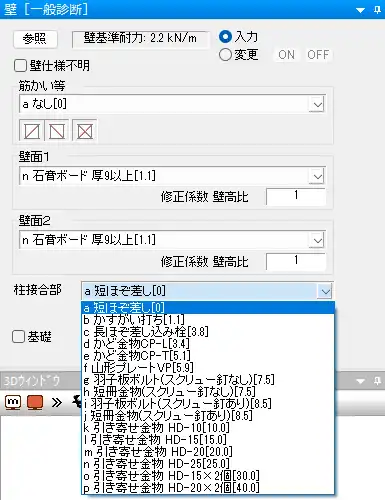Viewport: 385px width, 500px height.
Task: Choose i 羽子板ボルト(スクリュー釘あり)[8.5]
Action: coord(208,404)
